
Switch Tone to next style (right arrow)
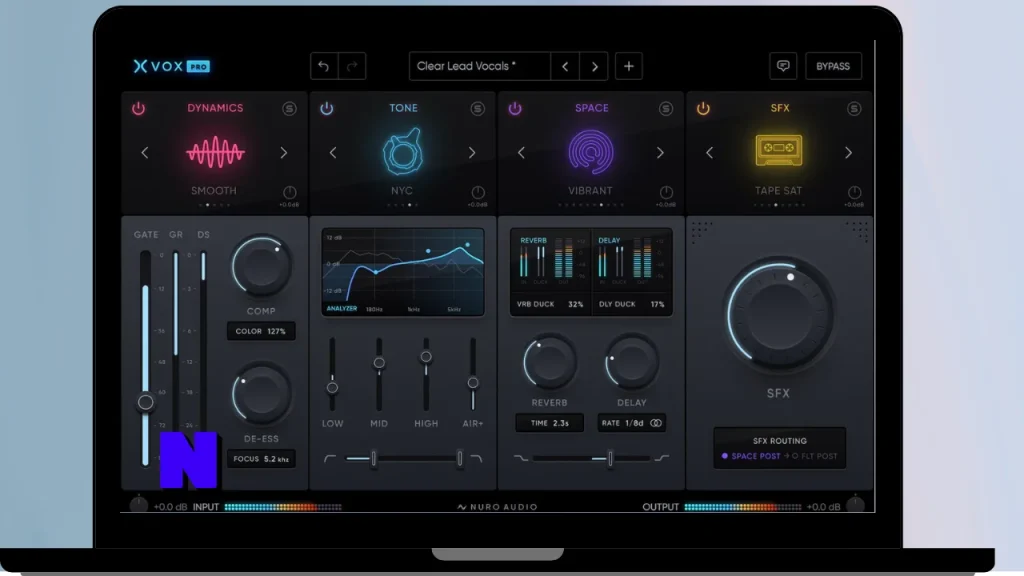(472, 153)
